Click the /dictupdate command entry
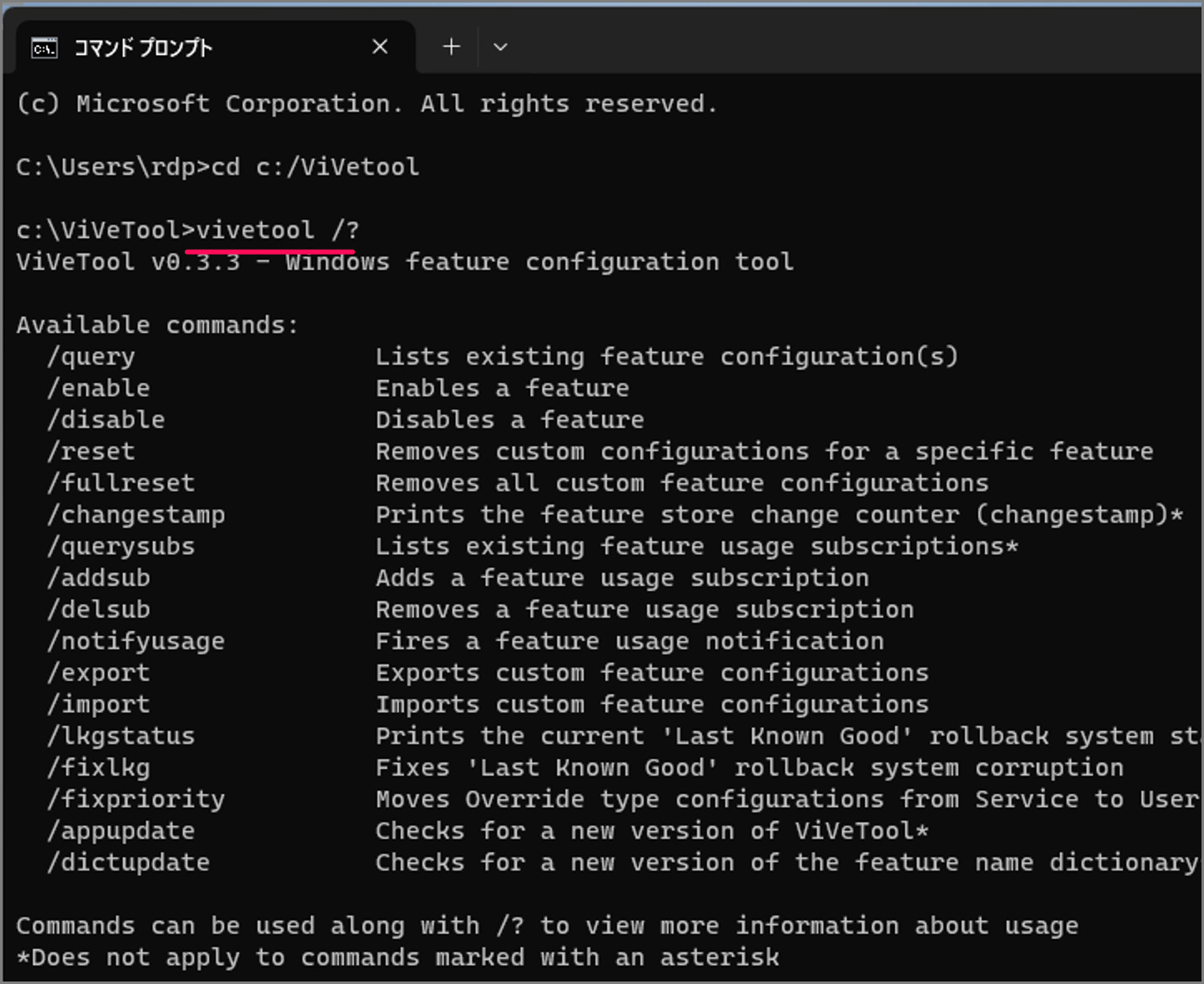This screenshot has width=1204, height=984. [128, 862]
